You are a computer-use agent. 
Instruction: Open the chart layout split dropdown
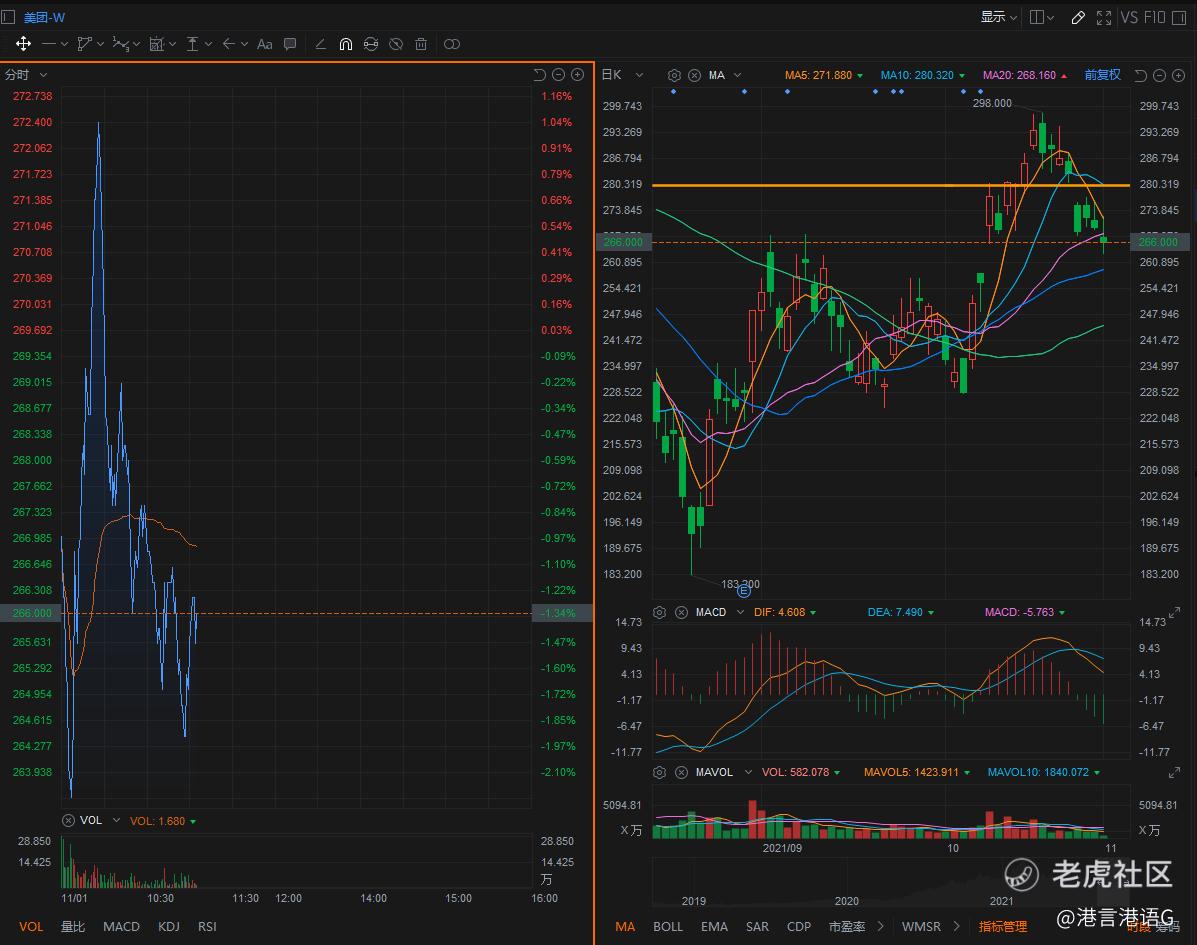point(1042,17)
